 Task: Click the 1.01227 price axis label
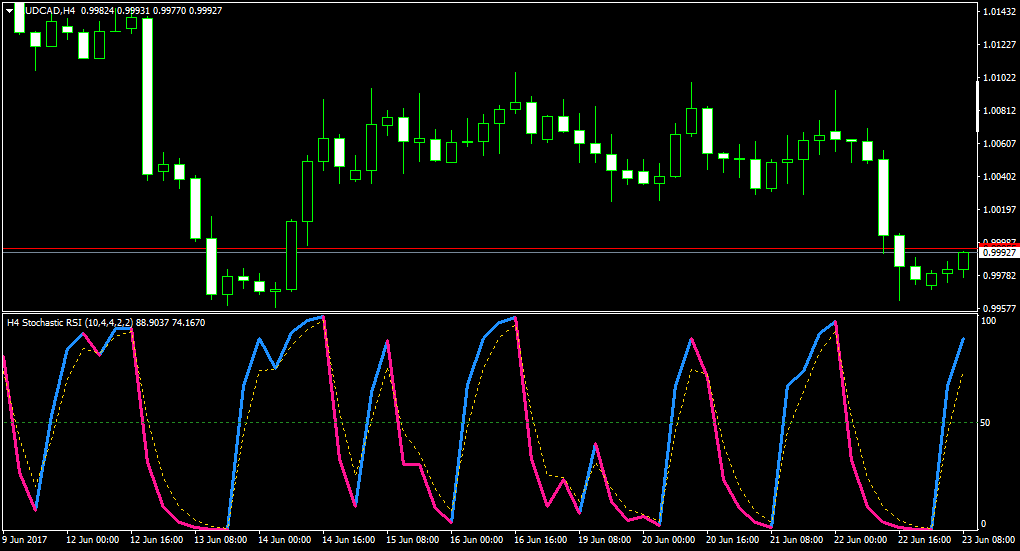(x=999, y=45)
